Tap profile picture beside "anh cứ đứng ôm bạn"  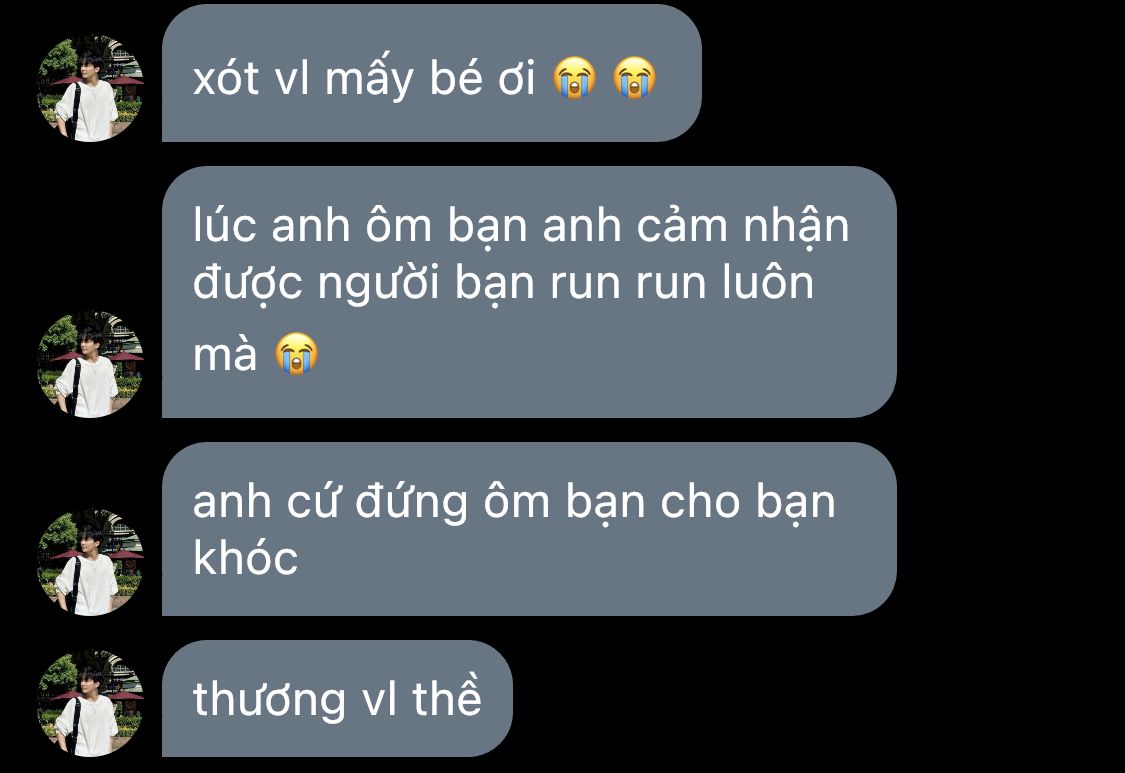(90, 563)
